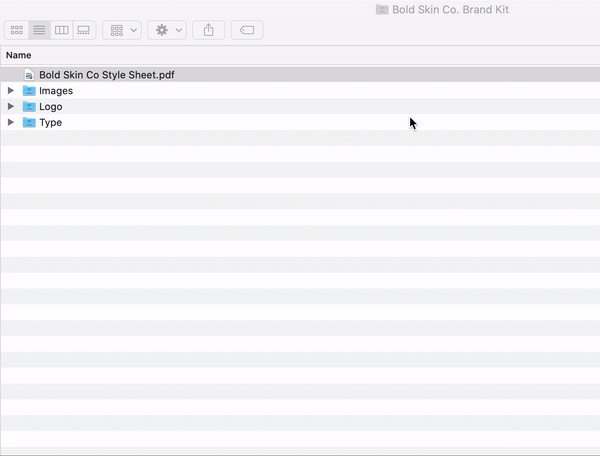
Task: Click the PDF file icon
Action: (29, 75)
